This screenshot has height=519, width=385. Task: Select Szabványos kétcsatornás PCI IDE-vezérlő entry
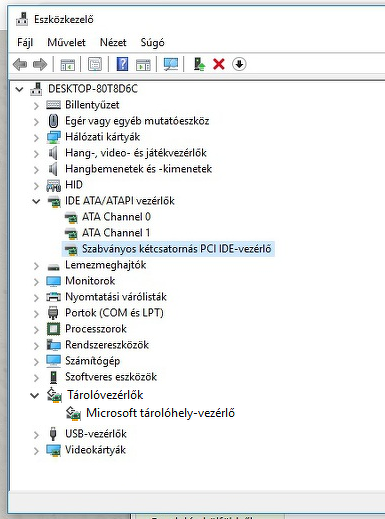pyautogui.click(x=168, y=249)
